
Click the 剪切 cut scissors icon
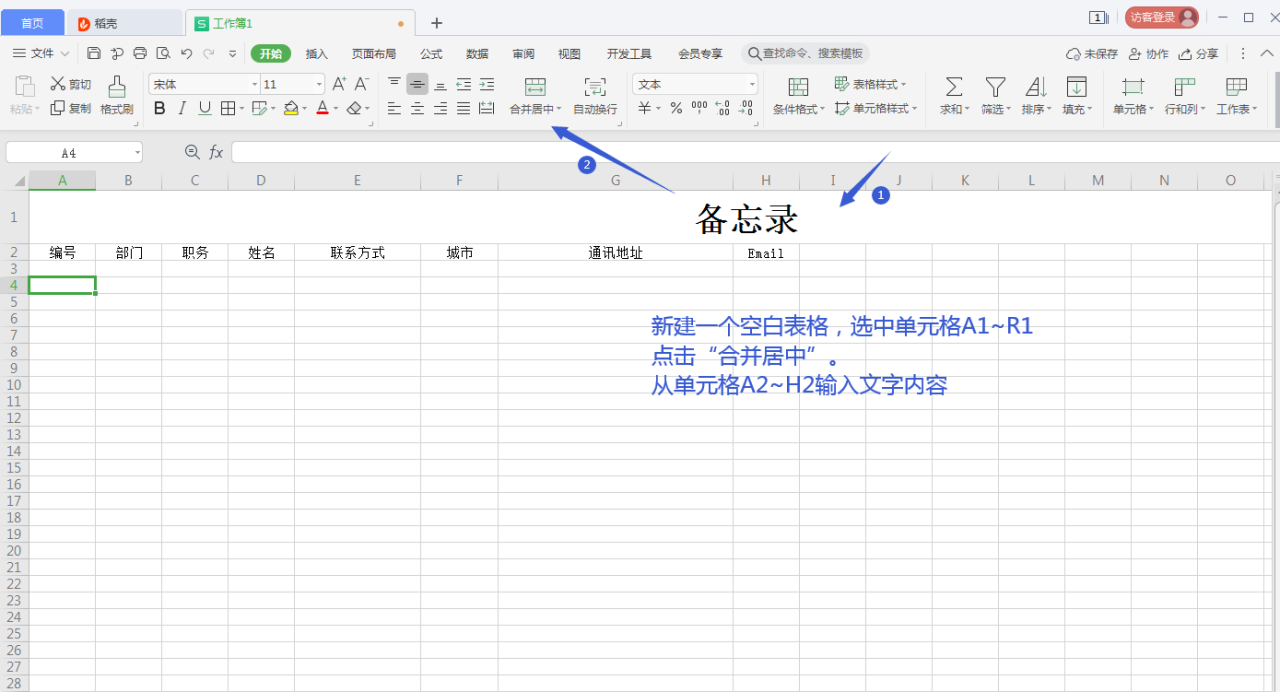tap(58, 84)
